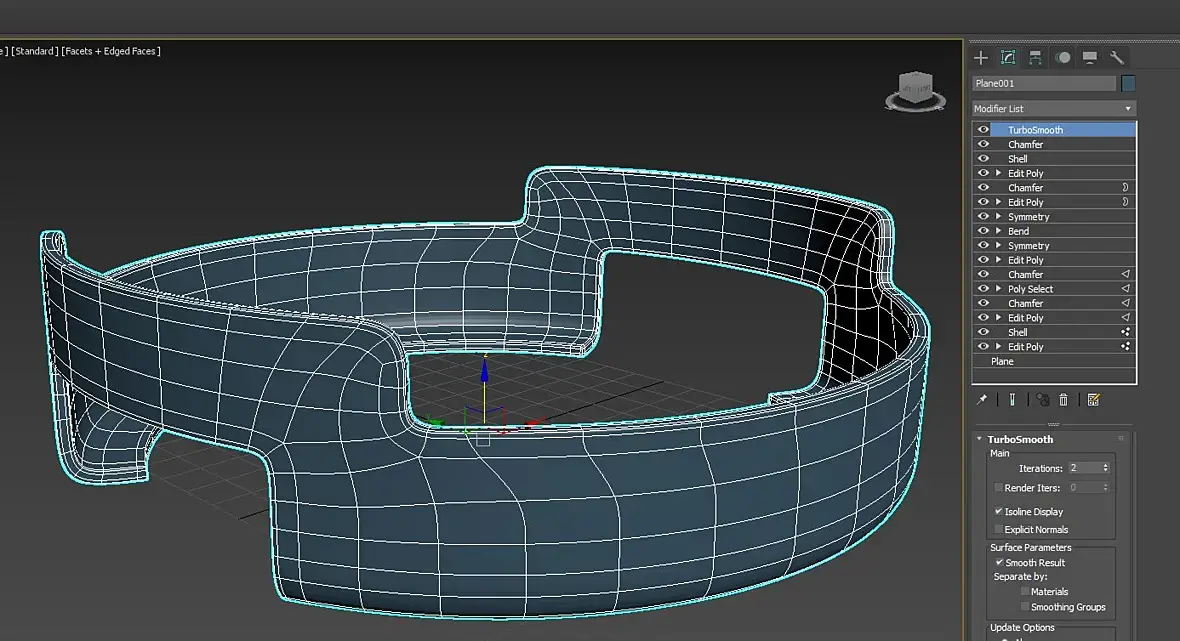The image size is (1180, 641).
Task: Click the panel divider grip below stack tools
Action: [x=1053, y=424]
